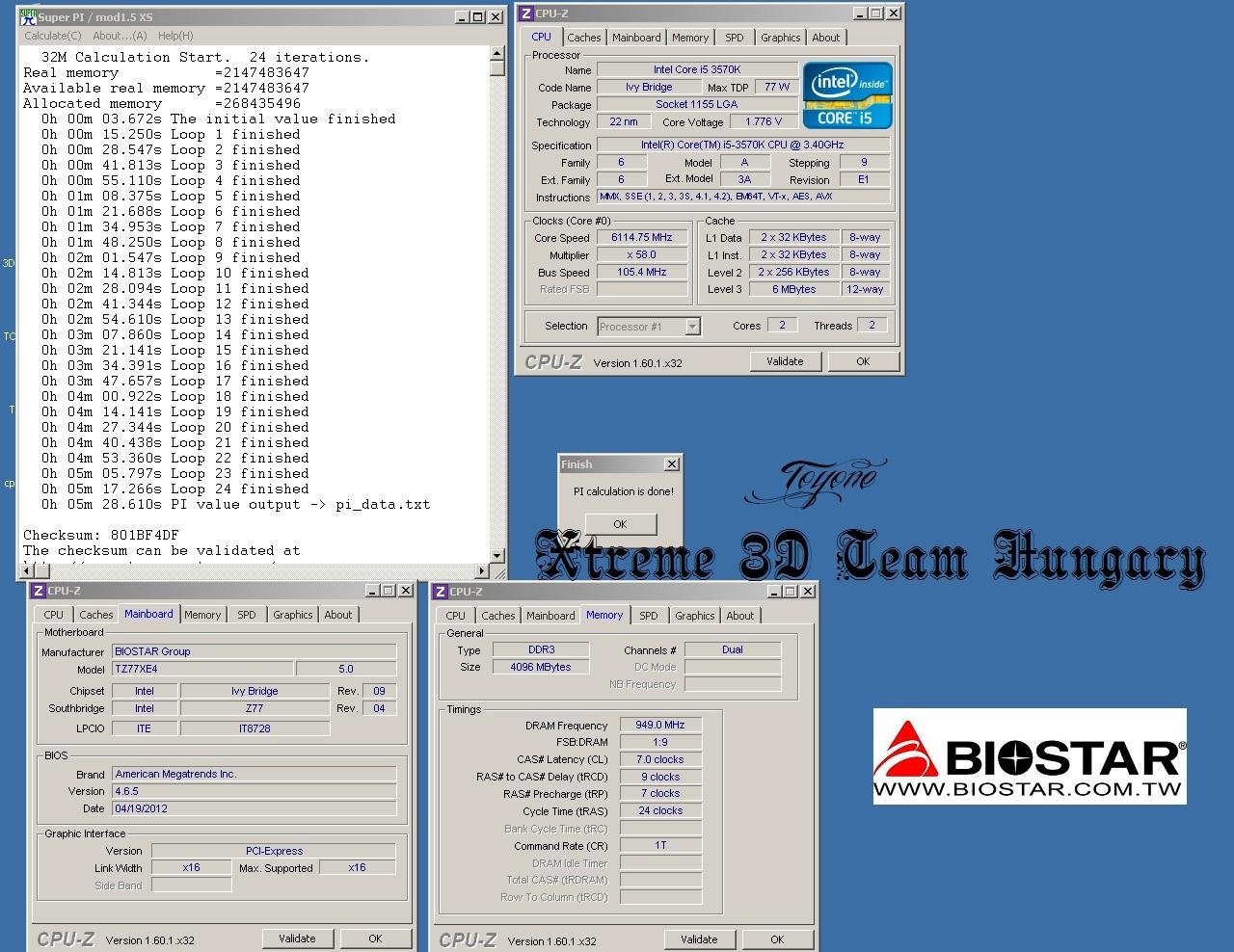Switch to Caches tab in the CPU window
Screen dimensions: 1234x952
583,38
